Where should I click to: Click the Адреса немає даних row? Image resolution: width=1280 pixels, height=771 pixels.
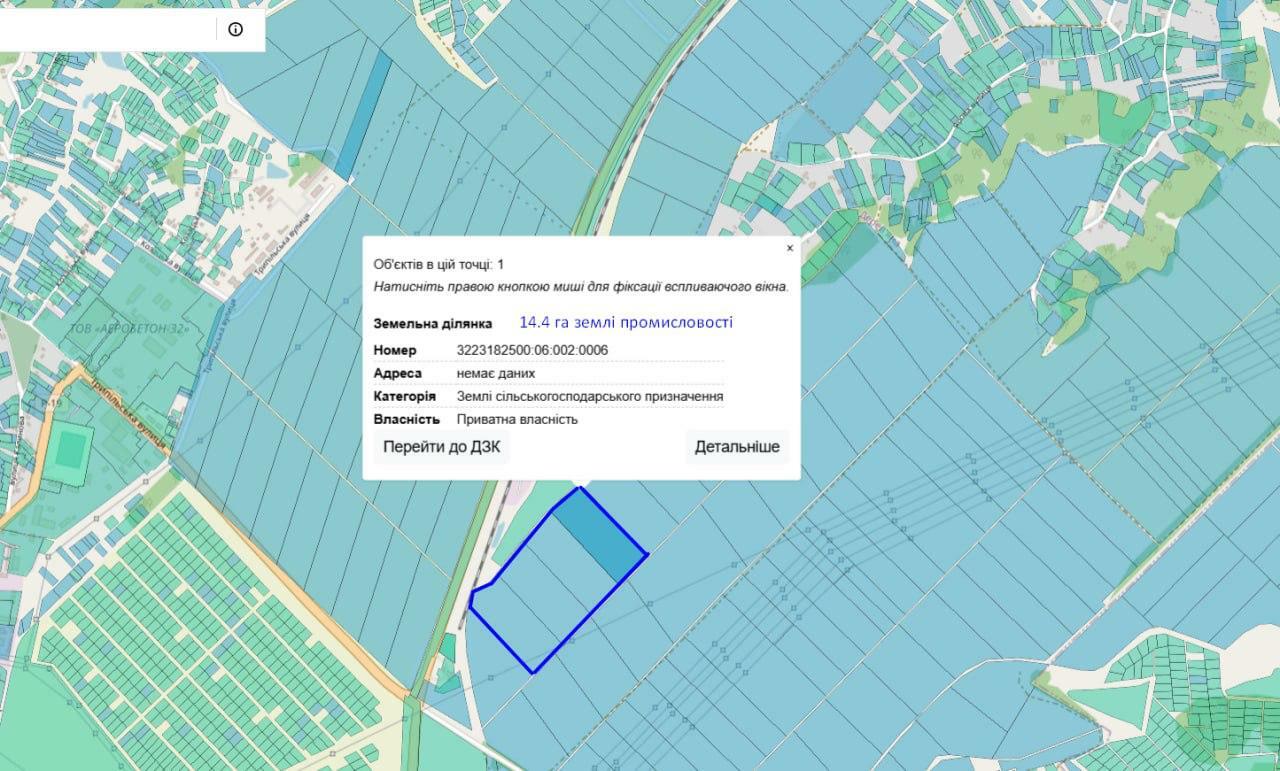point(548,373)
